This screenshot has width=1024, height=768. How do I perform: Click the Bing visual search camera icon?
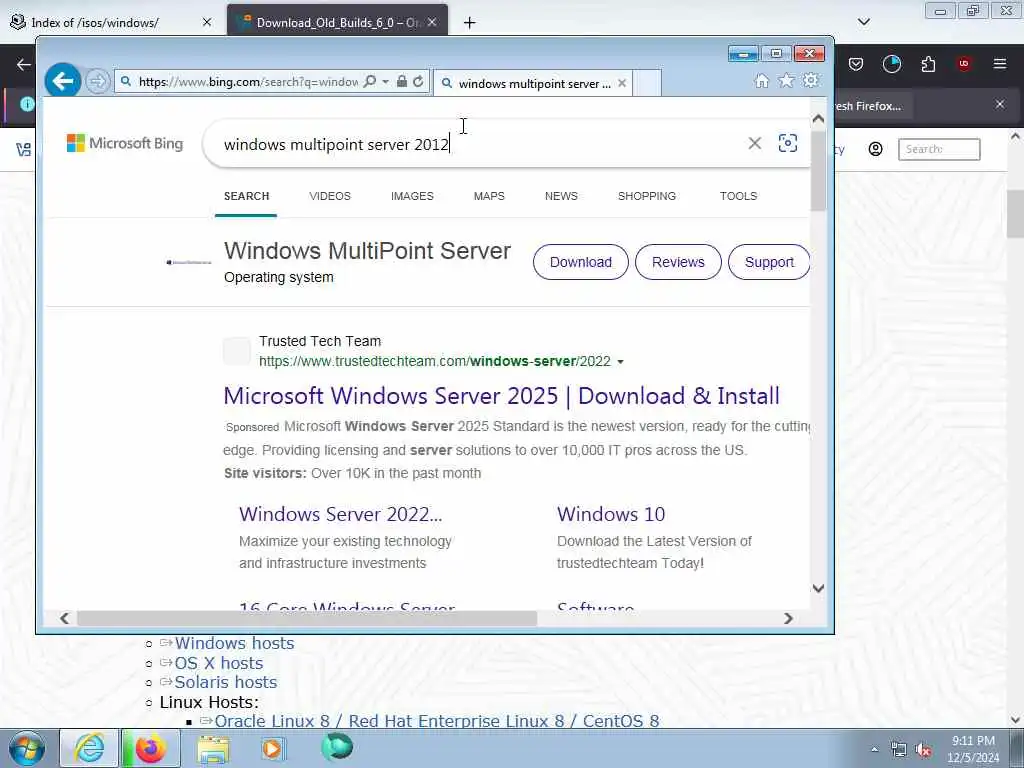coord(788,143)
